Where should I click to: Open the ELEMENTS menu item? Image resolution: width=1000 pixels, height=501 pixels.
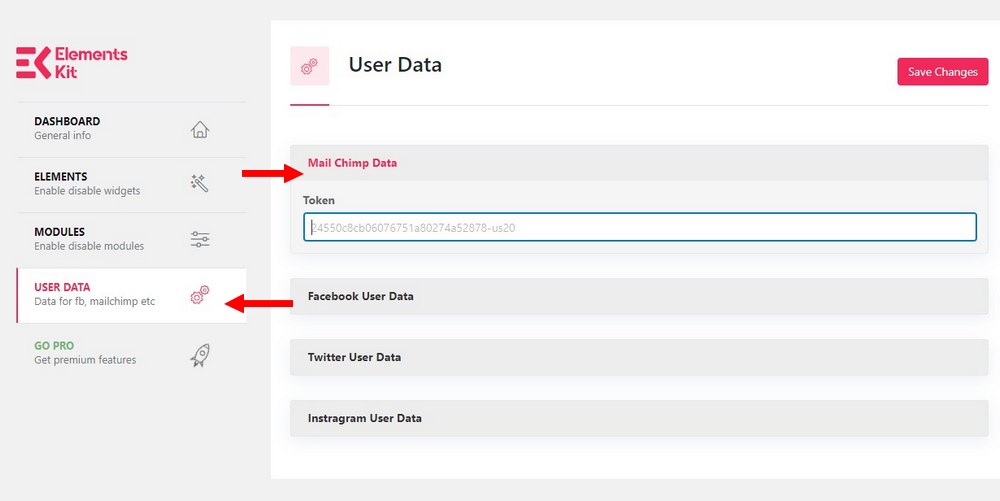(x=131, y=185)
